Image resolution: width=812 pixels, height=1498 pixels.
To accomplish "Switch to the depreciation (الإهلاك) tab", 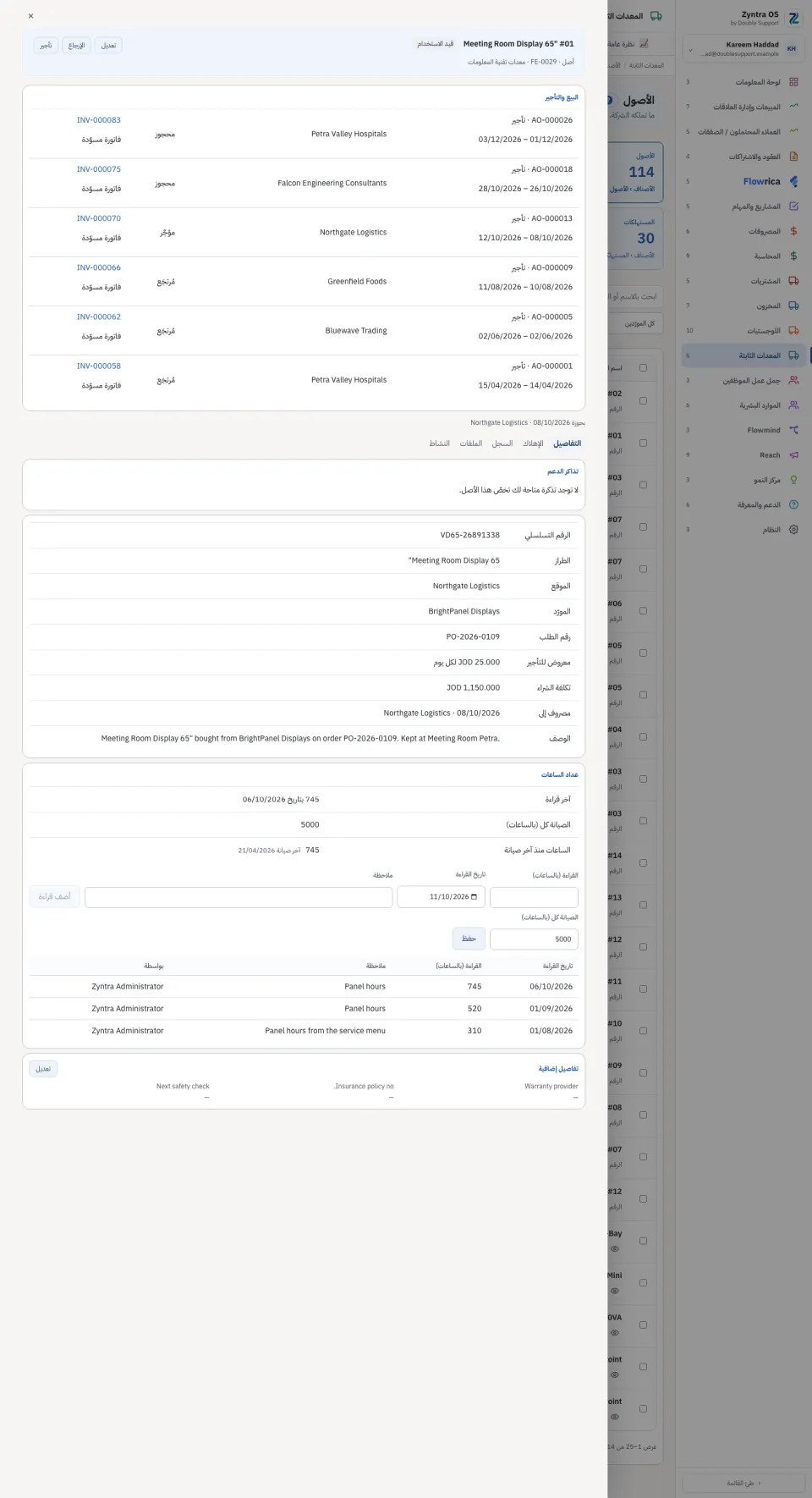I will (533, 443).
